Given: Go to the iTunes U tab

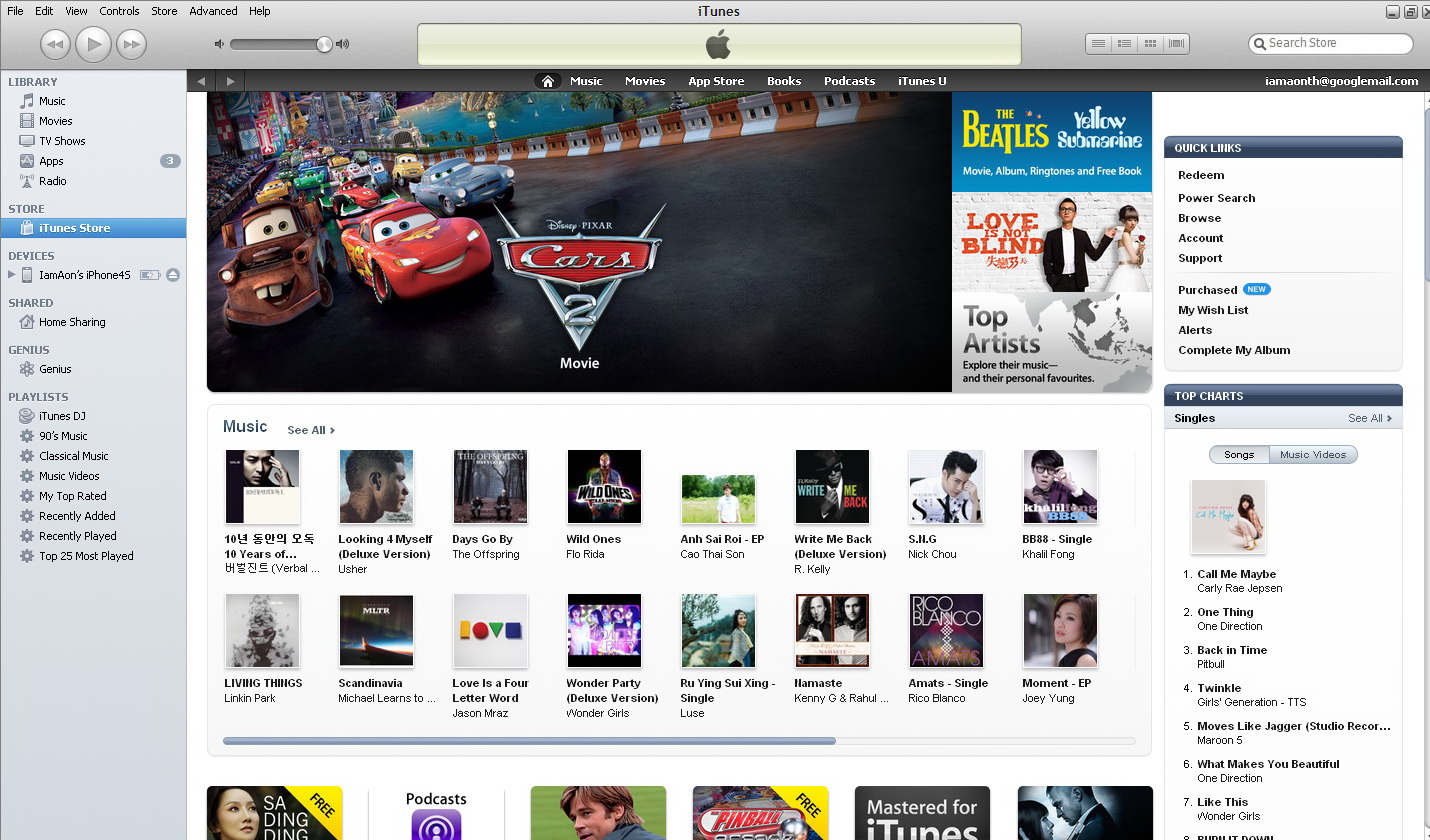Looking at the screenshot, I should [x=922, y=81].
